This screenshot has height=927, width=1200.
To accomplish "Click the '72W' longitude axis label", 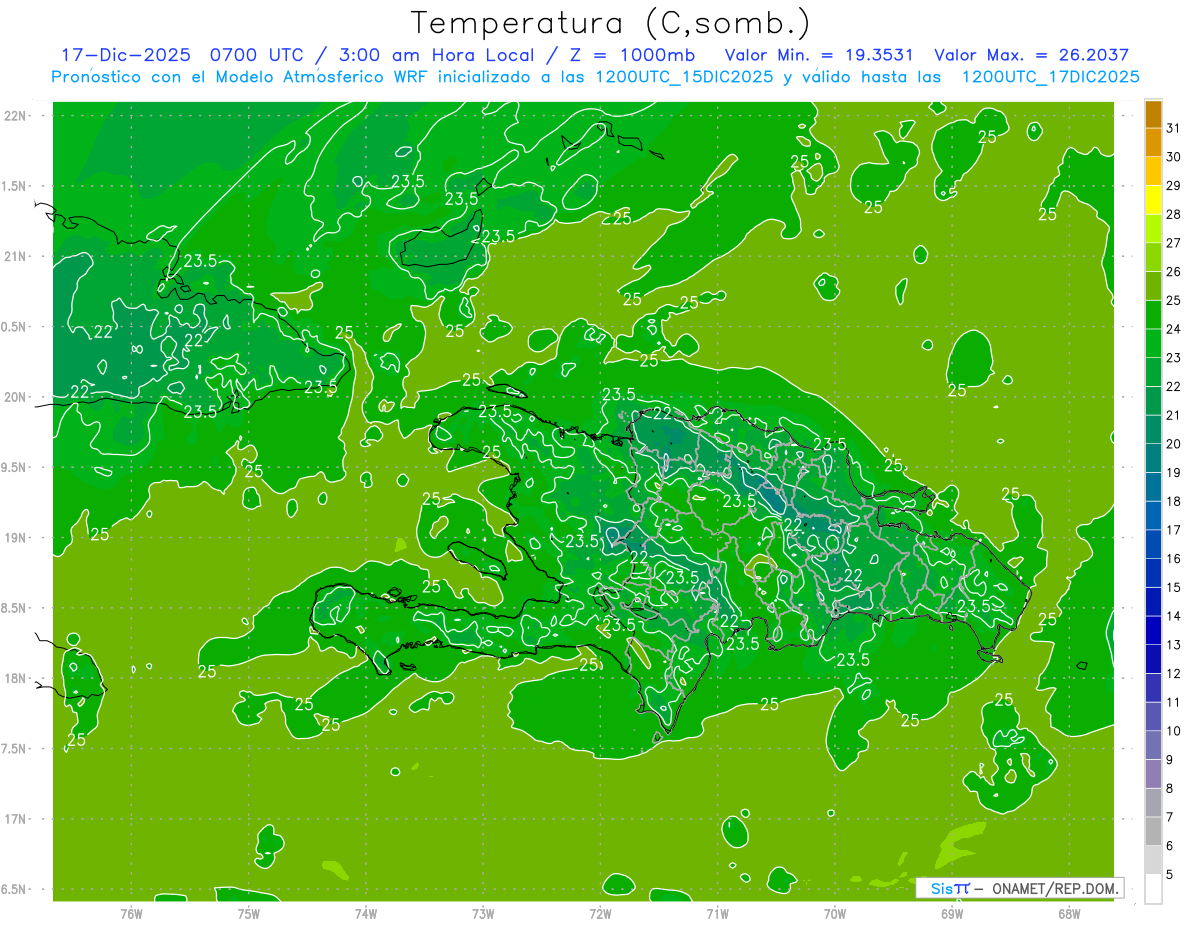I will tap(600, 913).
